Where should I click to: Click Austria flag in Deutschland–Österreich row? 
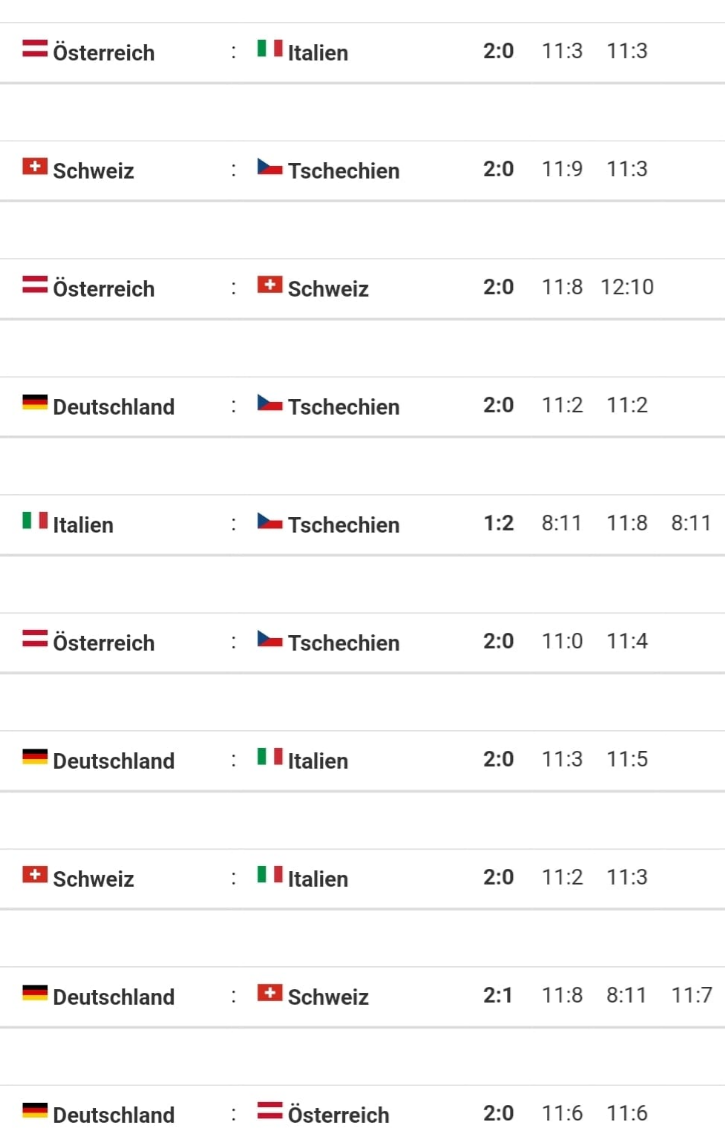point(270,1111)
